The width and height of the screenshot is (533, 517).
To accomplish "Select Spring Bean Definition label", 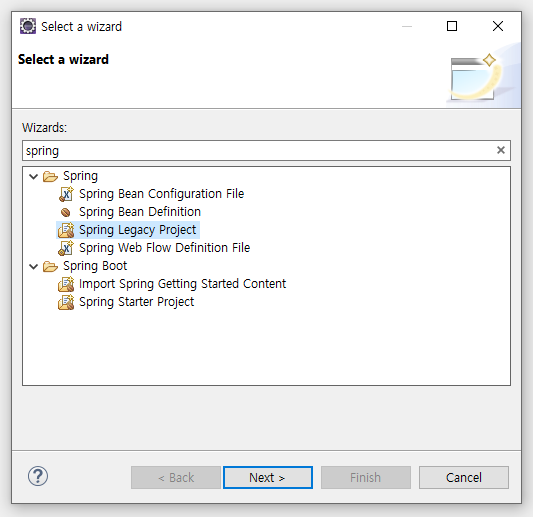I will (140, 212).
